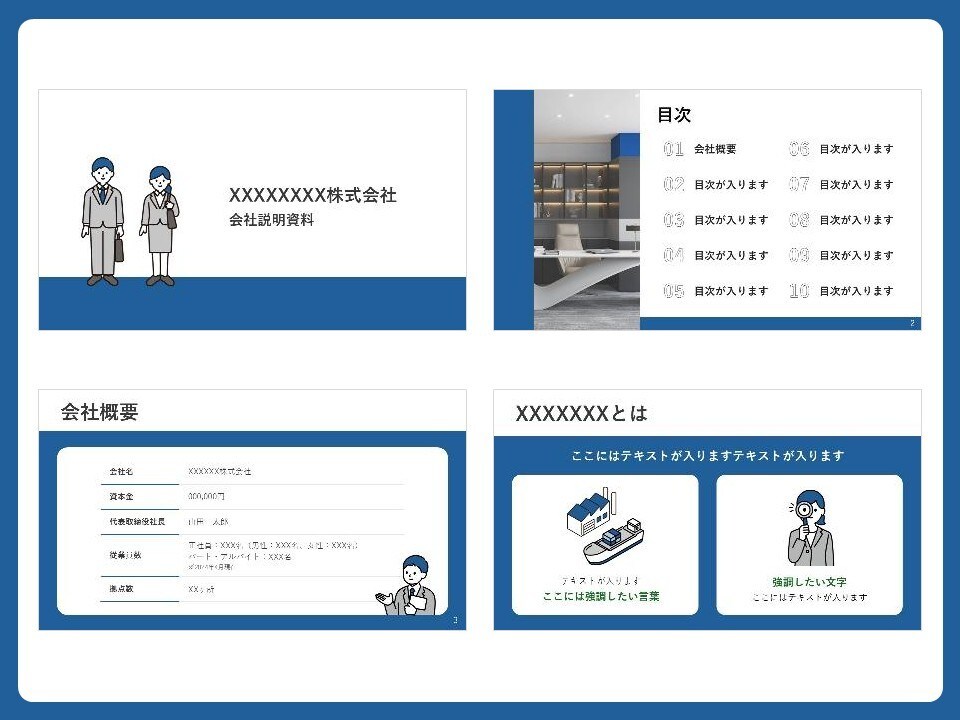The height and width of the screenshot is (720, 960).
Task: Select contents entry numbered 05
Action: [x=716, y=291]
